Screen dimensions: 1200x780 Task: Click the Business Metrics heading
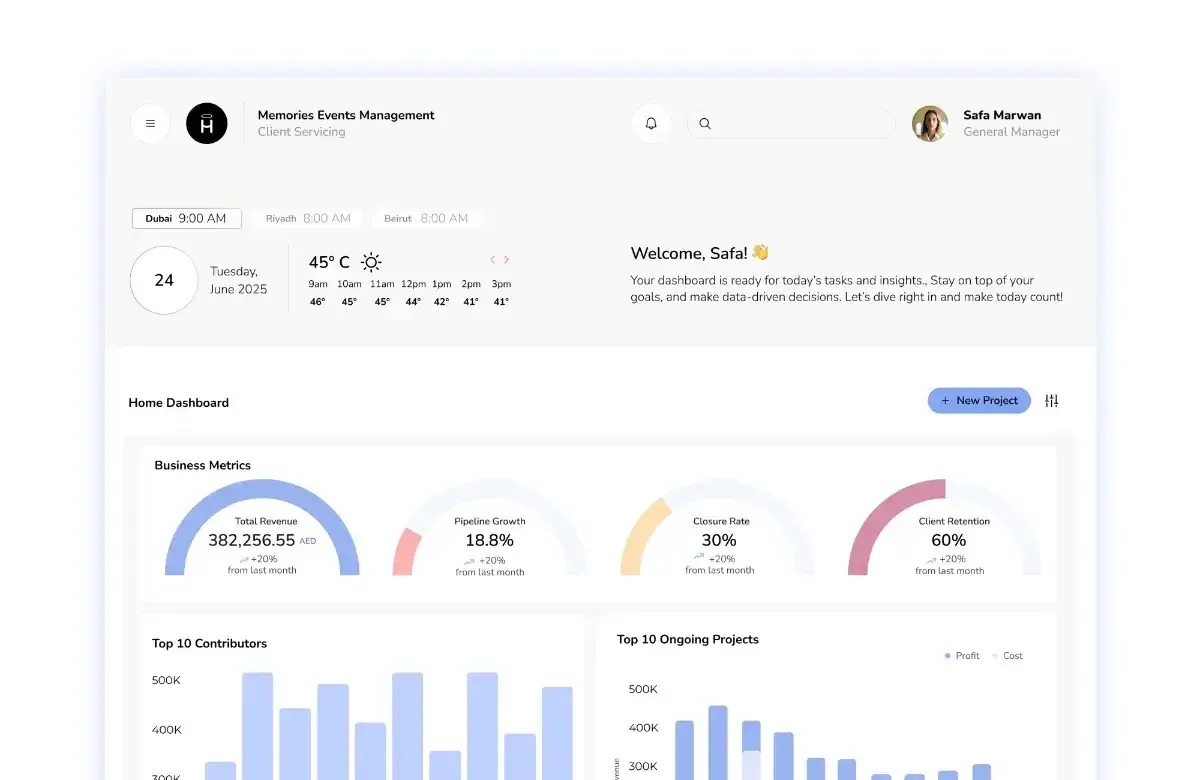coord(202,465)
